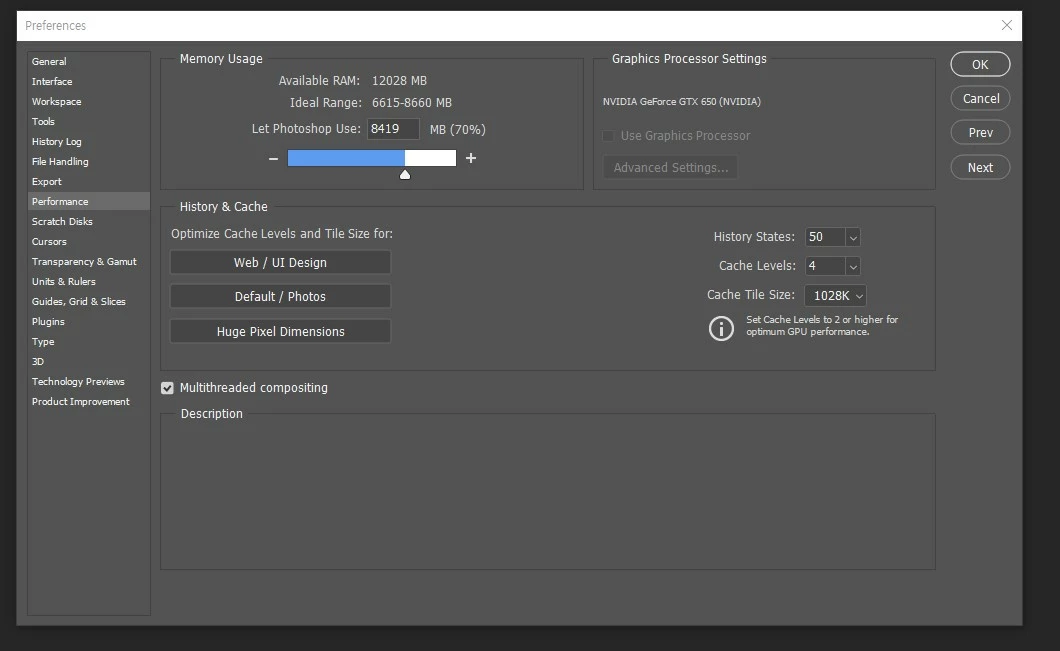
Task: Apply Huge Pixel Dimensions preset
Action: pos(280,331)
